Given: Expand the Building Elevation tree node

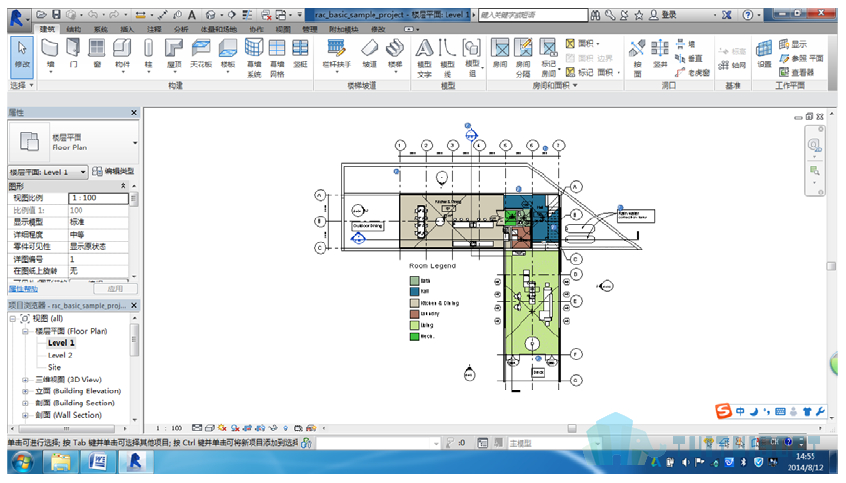Looking at the screenshot, I should tap(25, 391).
